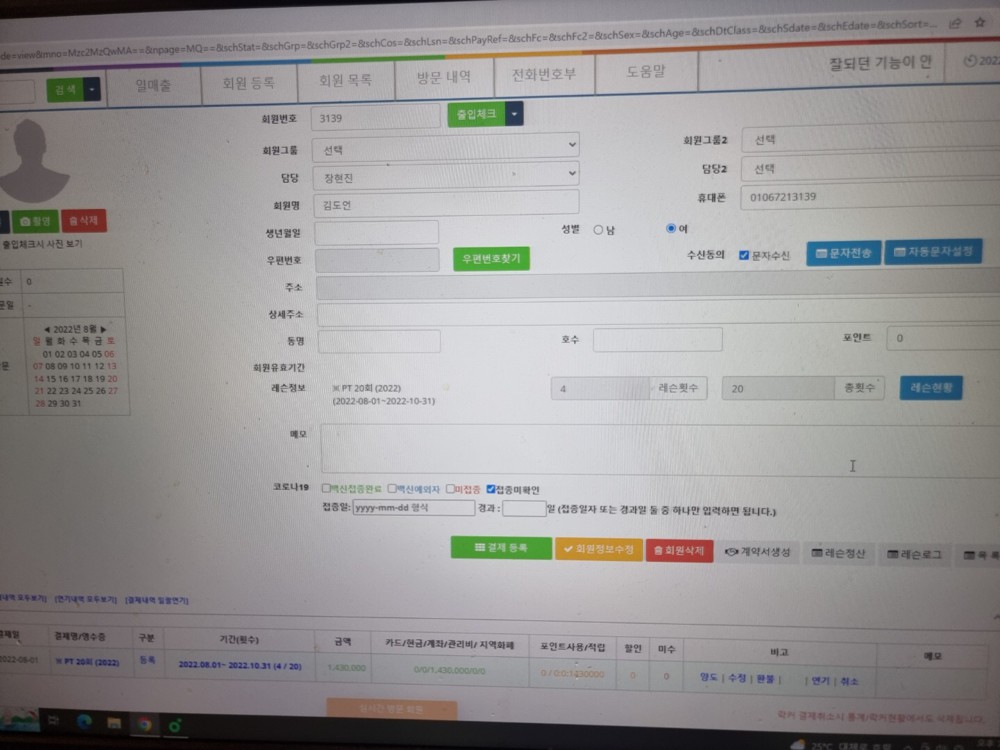
Task: Open 자동문자설정 auto message settings
Action: click(x=933, y=252)
